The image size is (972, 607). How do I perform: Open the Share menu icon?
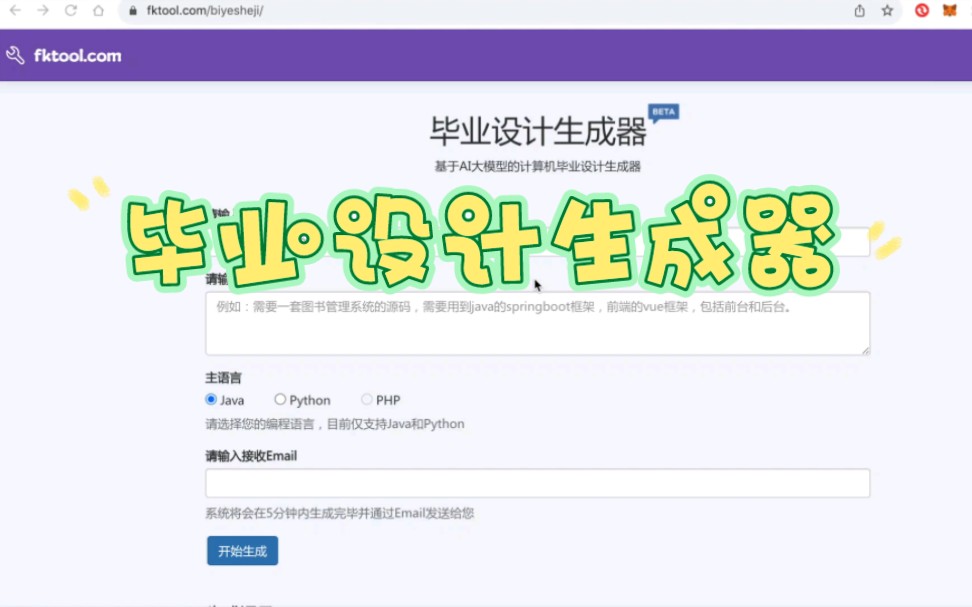(x=859, y=12)
